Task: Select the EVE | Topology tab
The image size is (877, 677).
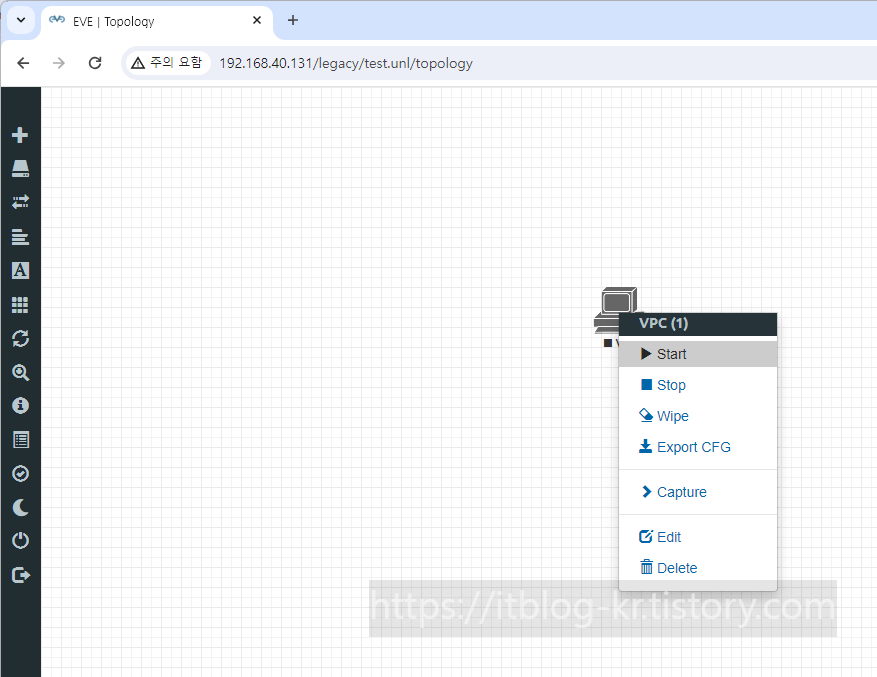Action: 157,21
